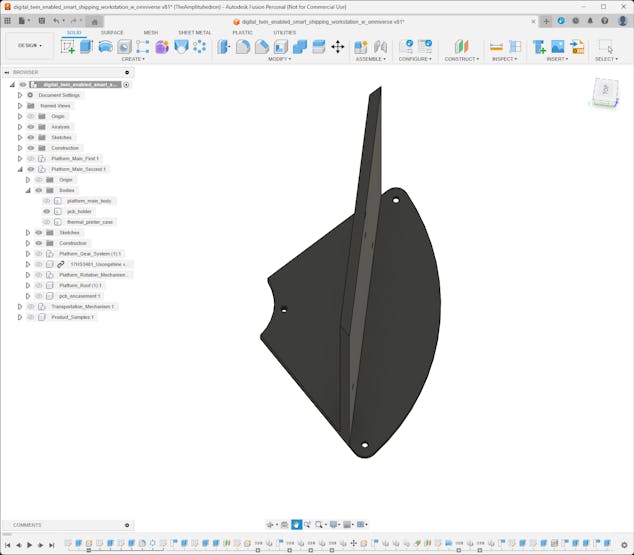Click the Create Sketch icon
This screenshot has width=634, height=555.
(x=68, y=46)
